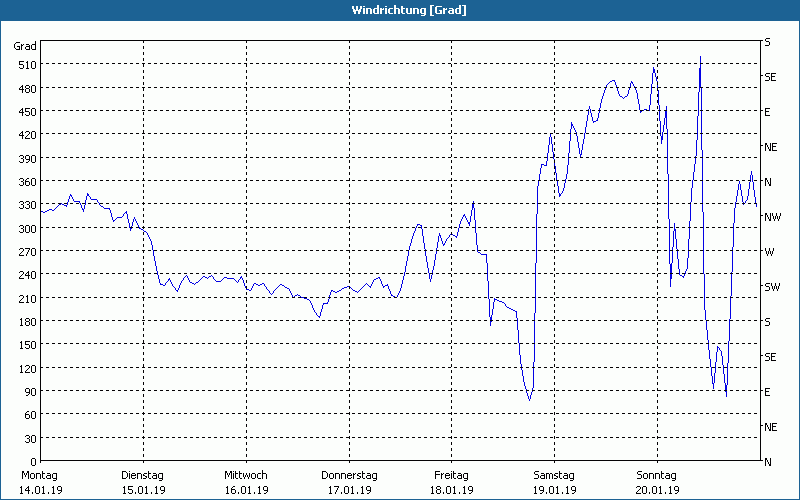Select the date '18.01.19'
This screenshot has height=500, width=800.
pyautogui.click(x=452, y=490)
